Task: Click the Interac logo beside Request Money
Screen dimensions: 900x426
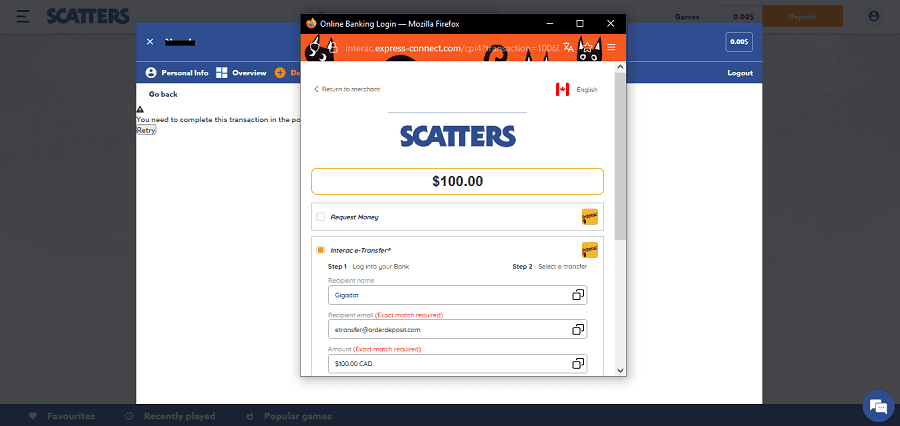Action: click(x=589, y=216)
